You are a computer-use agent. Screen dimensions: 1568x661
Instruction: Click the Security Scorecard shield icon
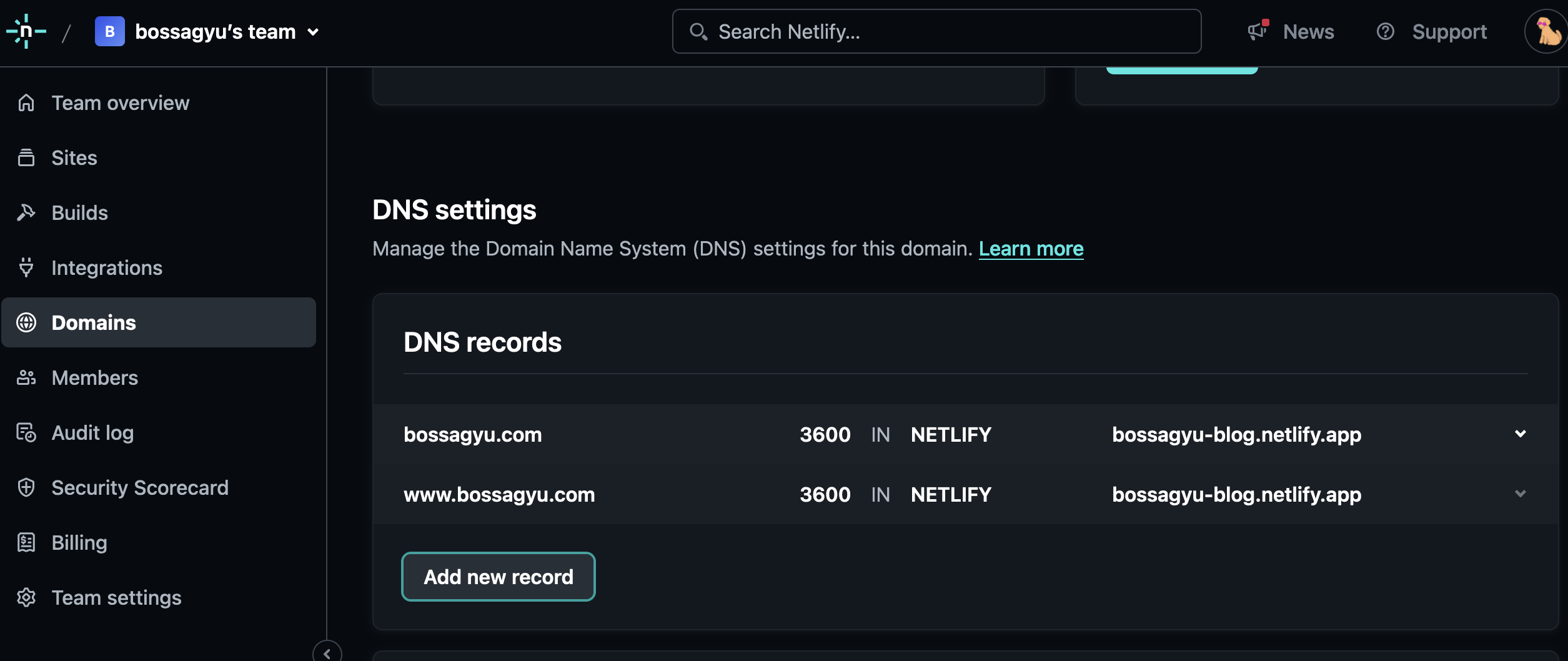click(26, 487)
